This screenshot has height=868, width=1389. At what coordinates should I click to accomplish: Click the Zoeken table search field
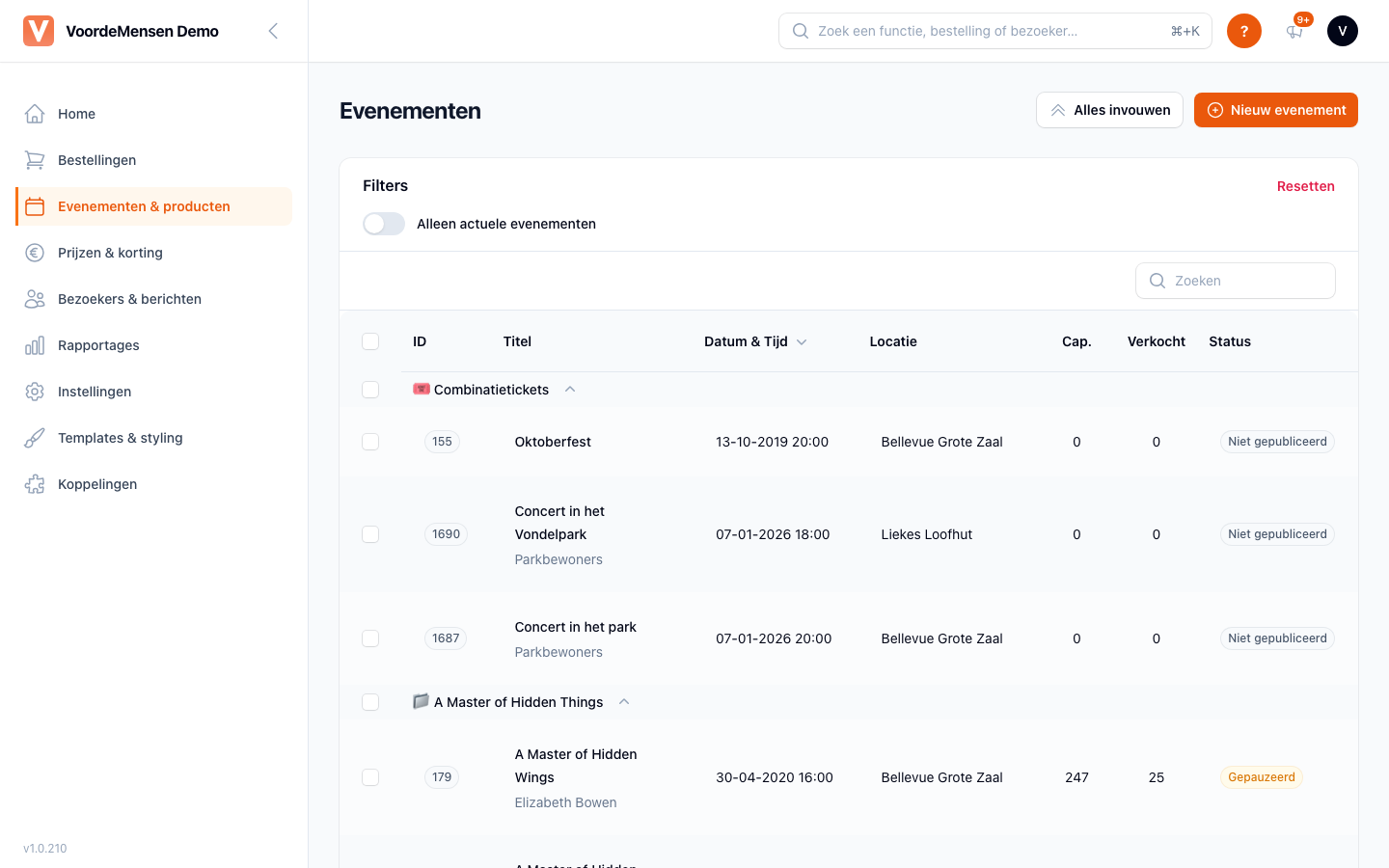pyautogui.click(x=1236, y=281)
